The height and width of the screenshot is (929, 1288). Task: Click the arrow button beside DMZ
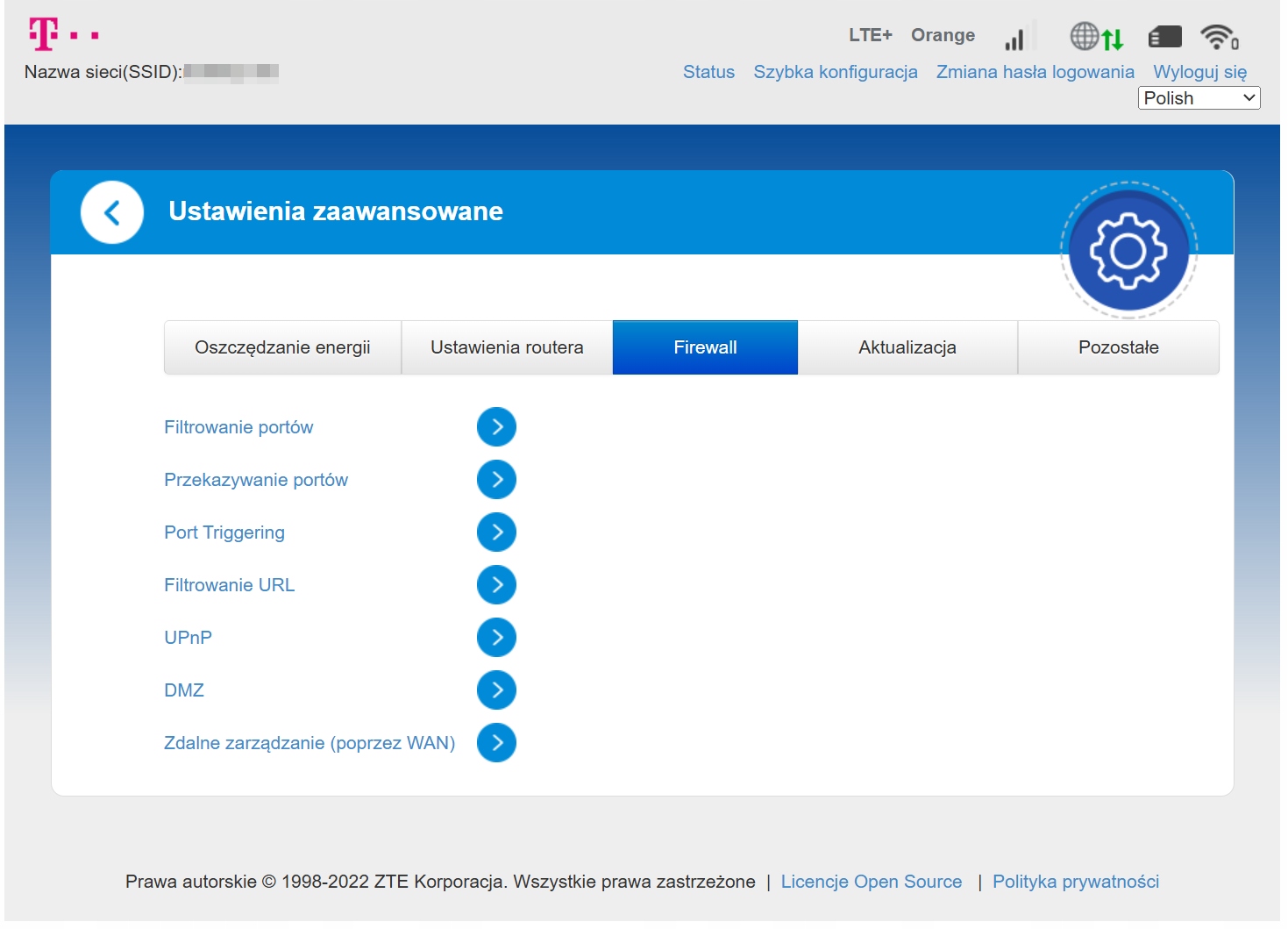[496, 690]
